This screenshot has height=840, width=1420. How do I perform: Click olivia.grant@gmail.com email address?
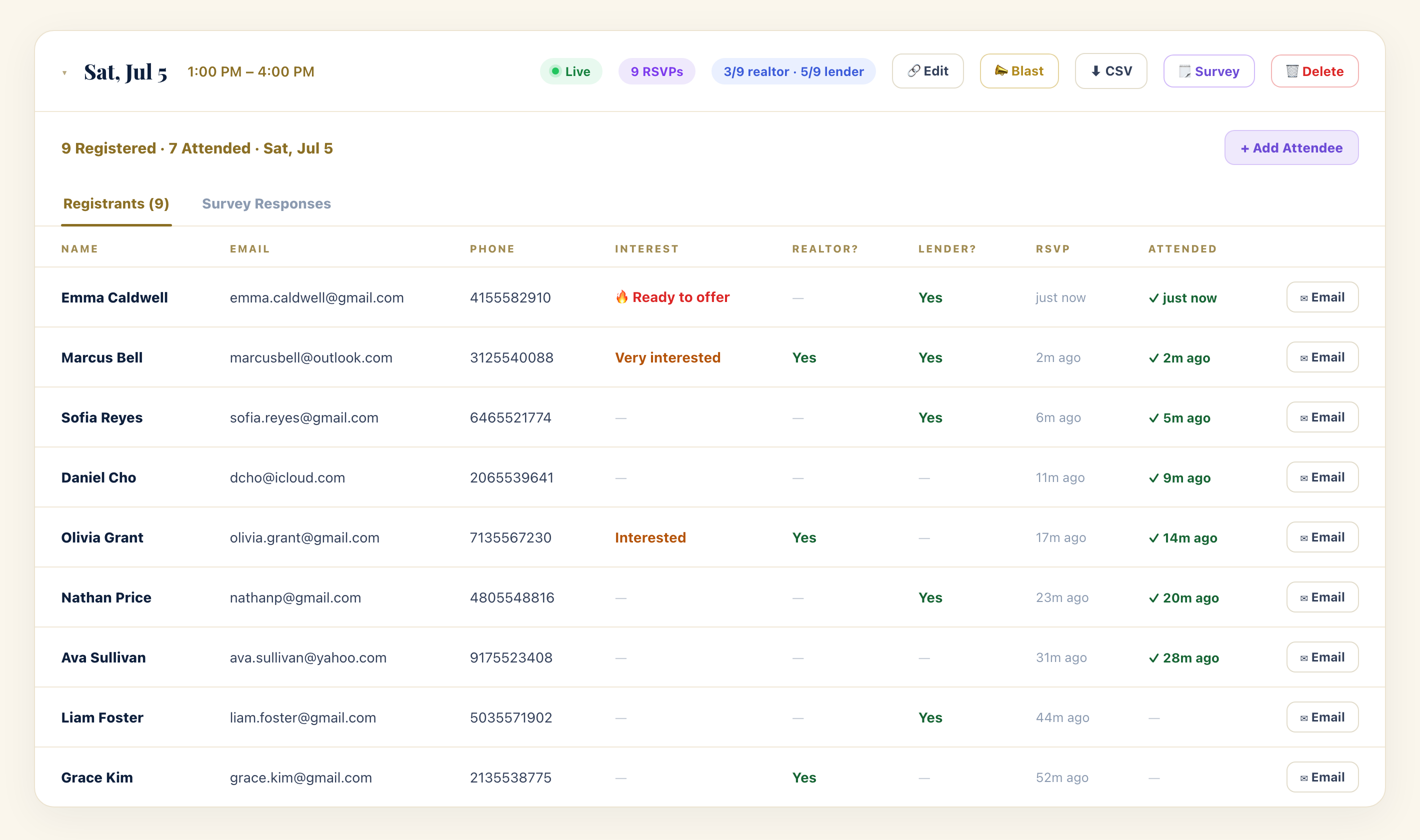(x=304, y=537)
